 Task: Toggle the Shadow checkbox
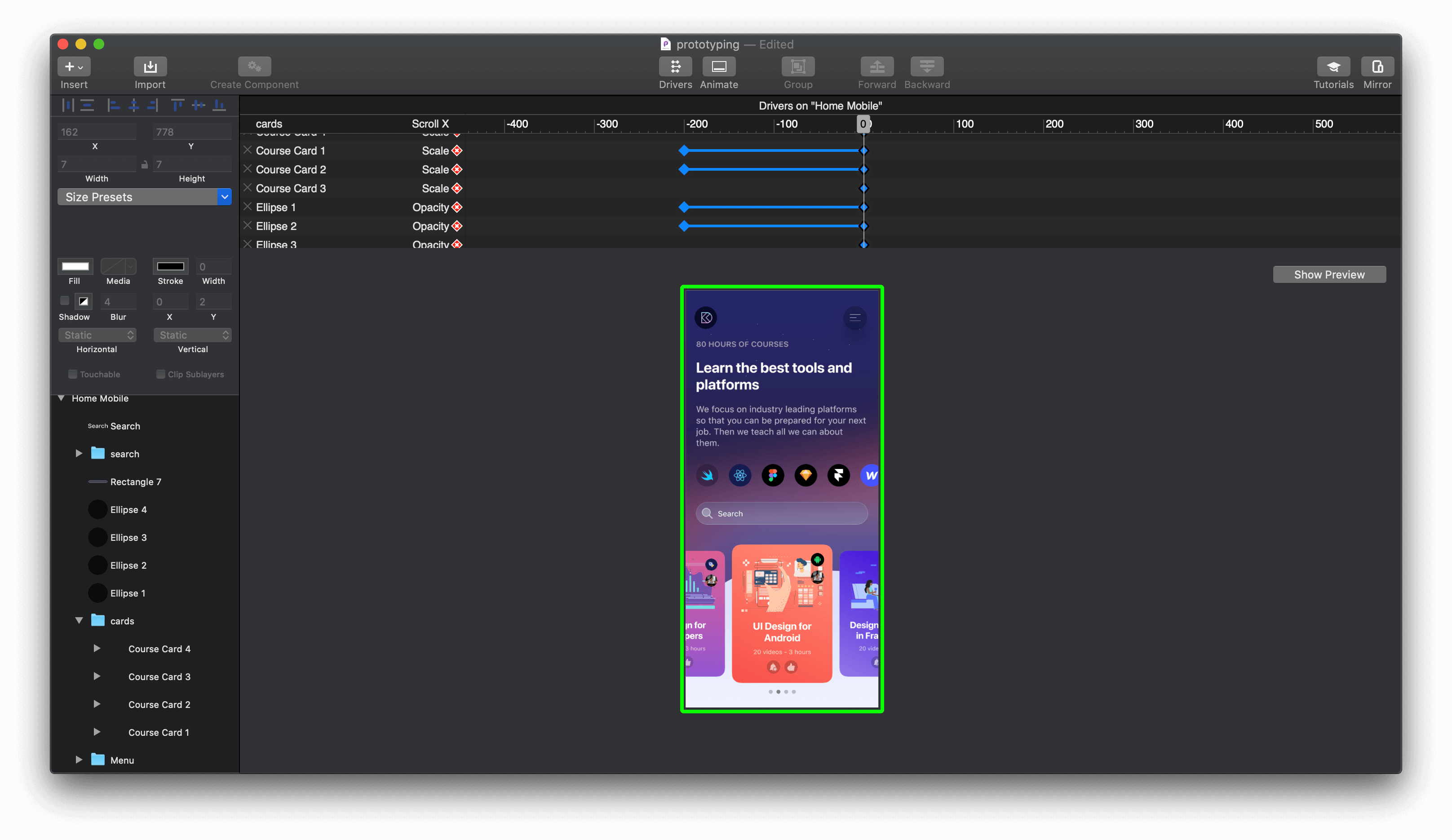point(65,301)
